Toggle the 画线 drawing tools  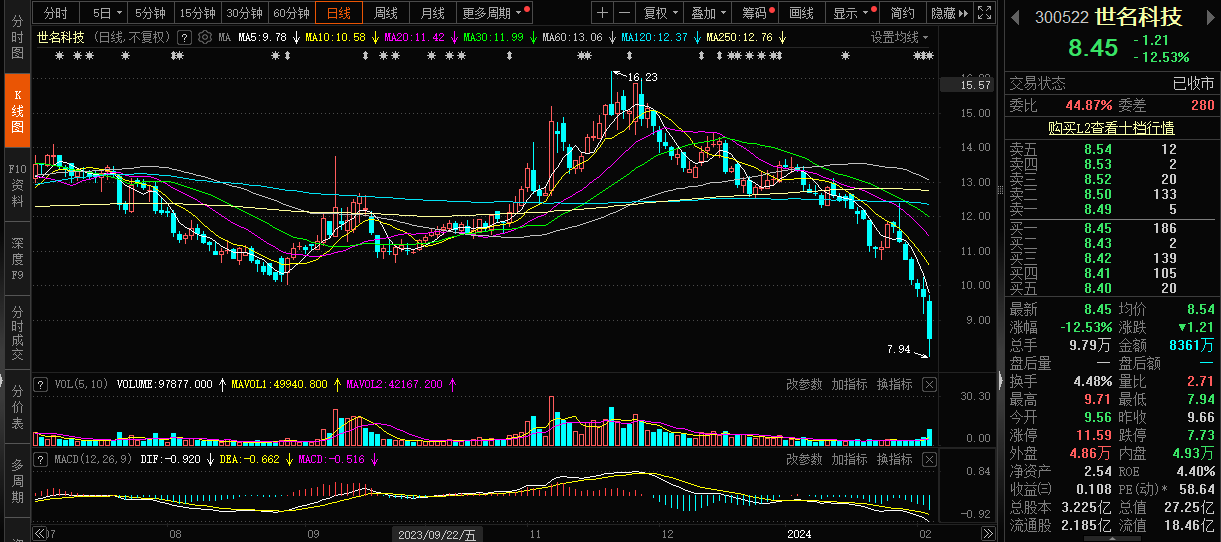click(801, 13)
